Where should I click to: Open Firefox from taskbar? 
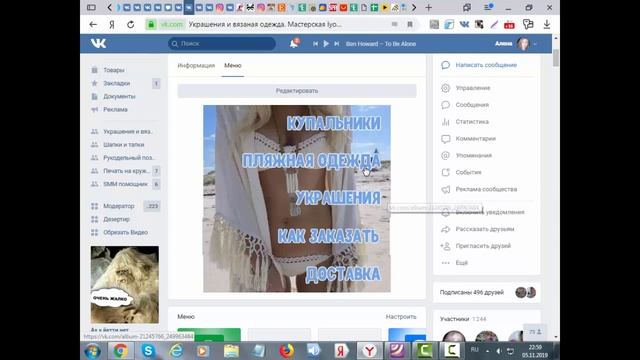pyautogui.click(x=287, y=351)
